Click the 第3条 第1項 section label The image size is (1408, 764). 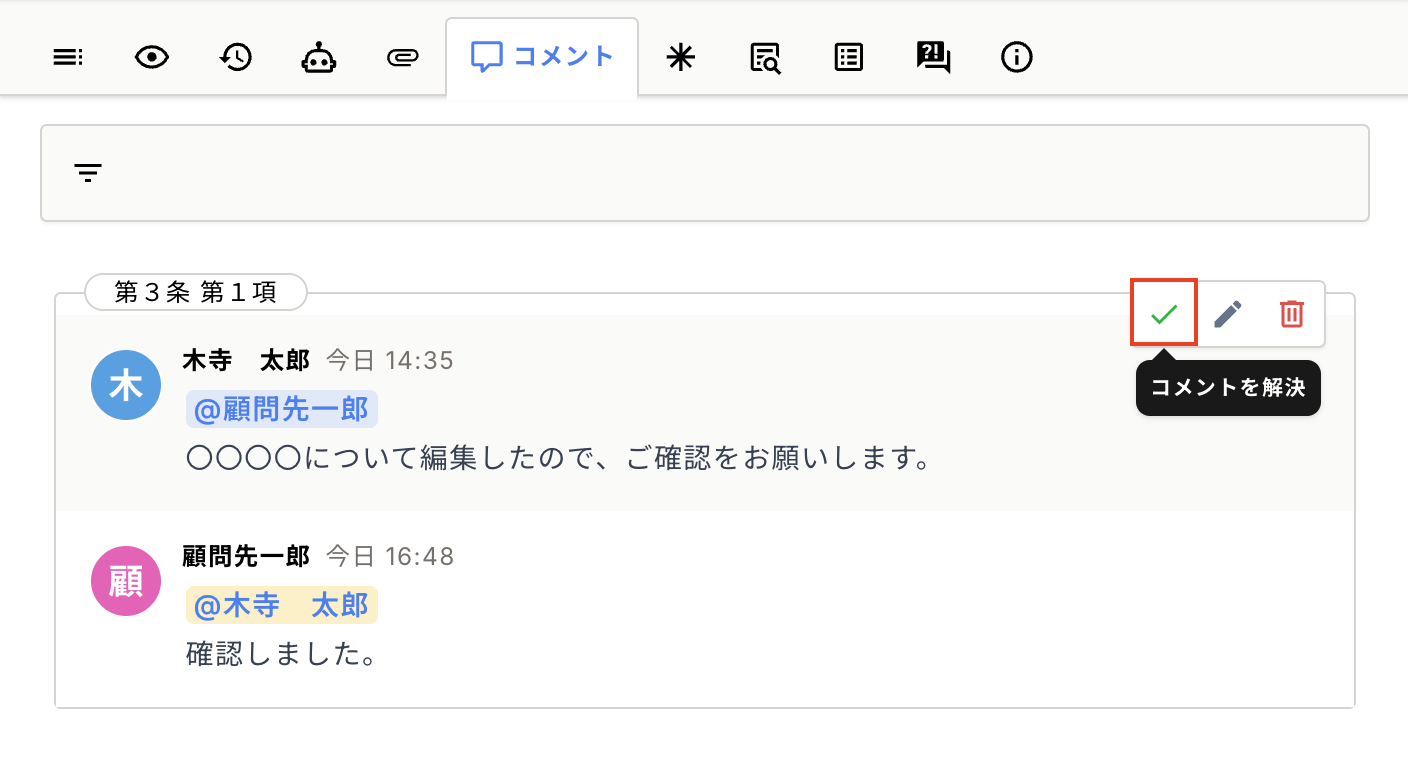[196, 292]
